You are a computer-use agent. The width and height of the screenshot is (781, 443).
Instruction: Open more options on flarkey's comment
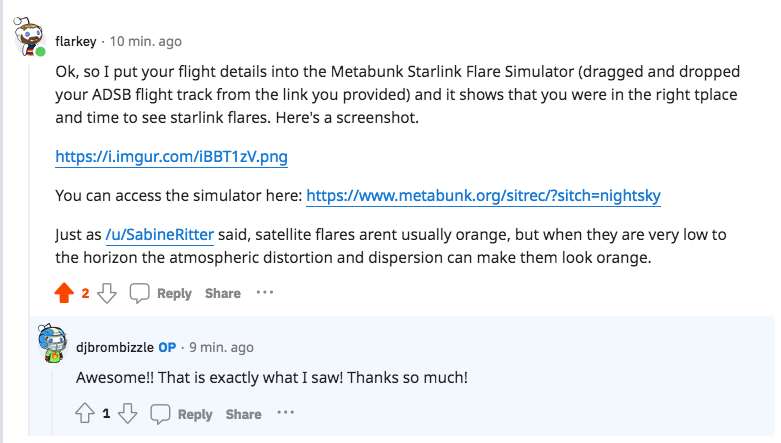[264, 293]
